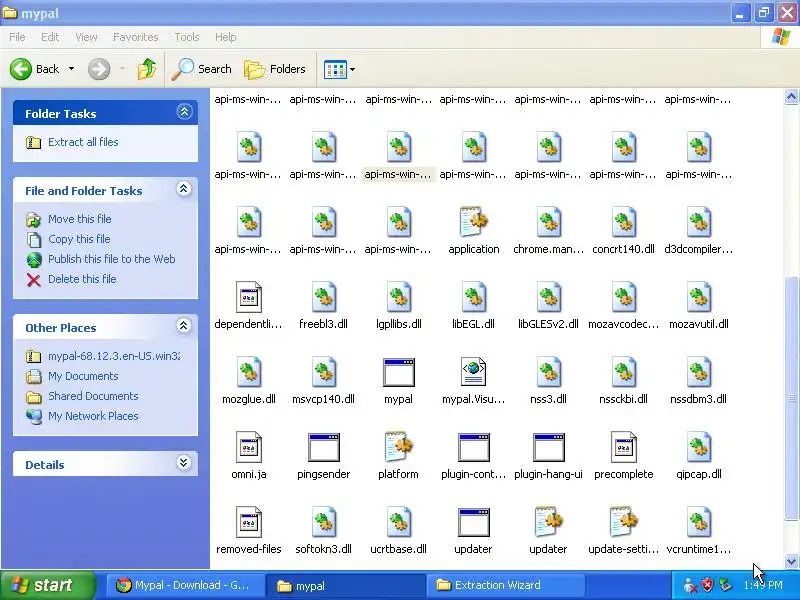Click the green Back arrow button
Image resolution: width=800 pixels, height=600 pixels.
coord(21,69)
